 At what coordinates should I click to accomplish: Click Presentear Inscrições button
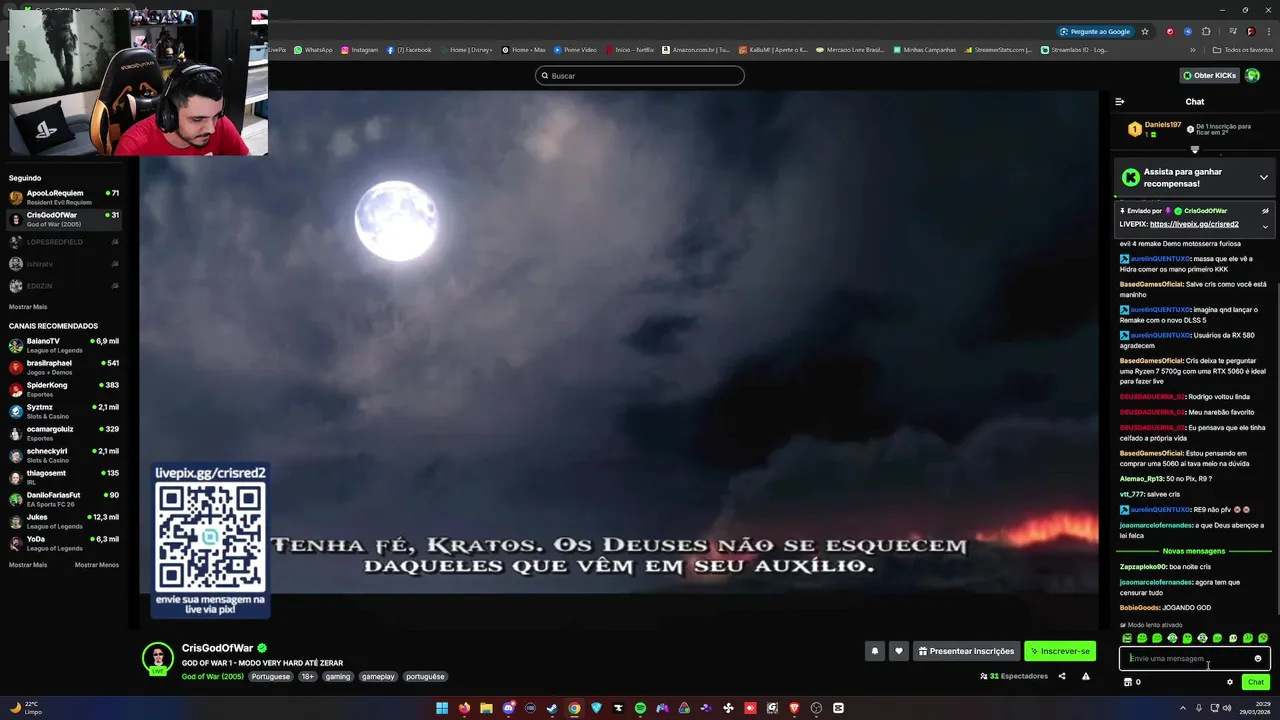[x=966, y=651]
